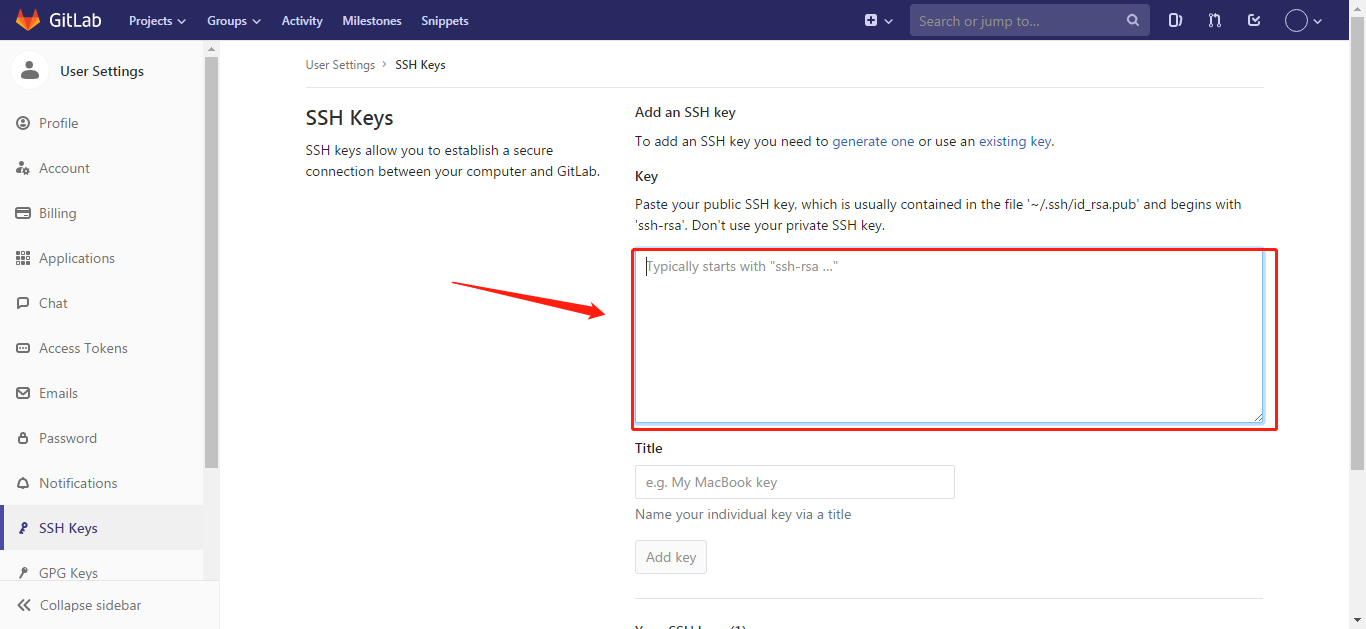Open the Merge Requests icon
Viewport: 1366px width, 629px height.
click(x=1214, y=20)
